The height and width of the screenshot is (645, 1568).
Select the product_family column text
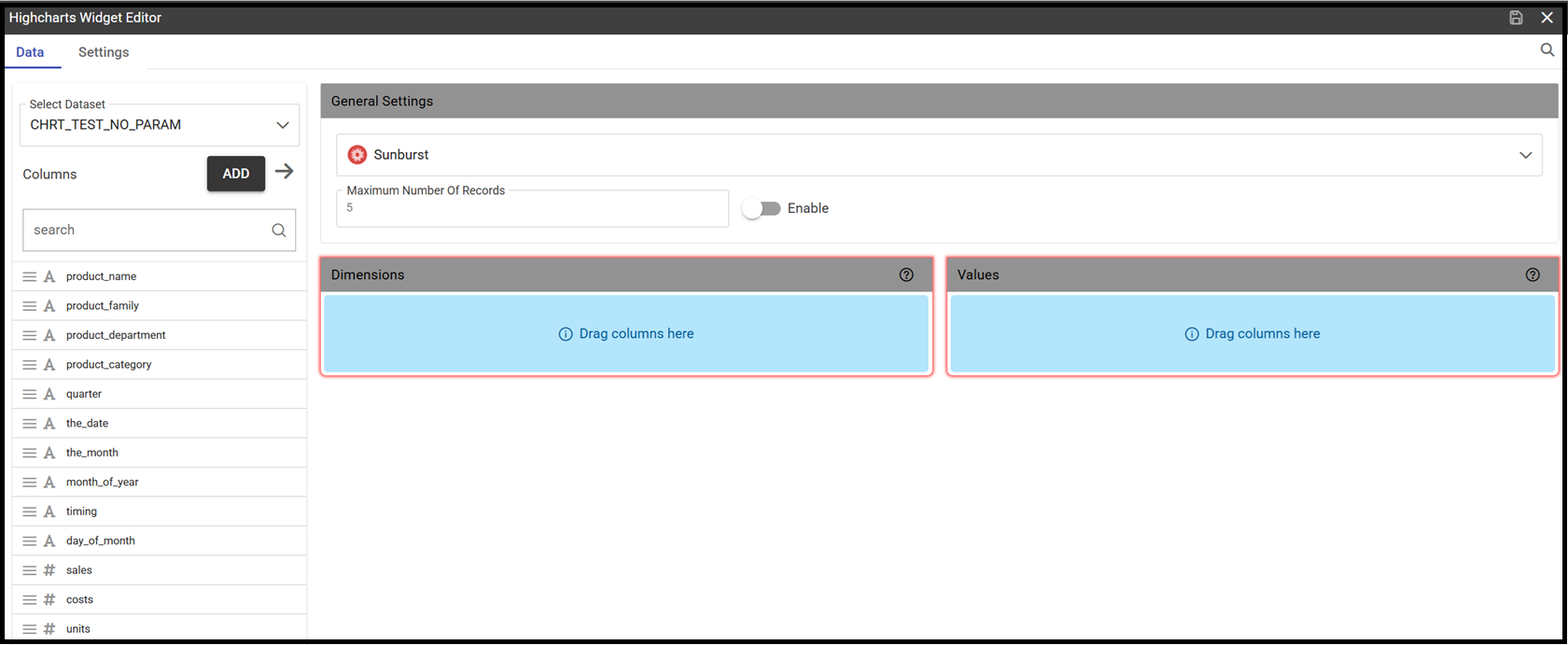103,306
